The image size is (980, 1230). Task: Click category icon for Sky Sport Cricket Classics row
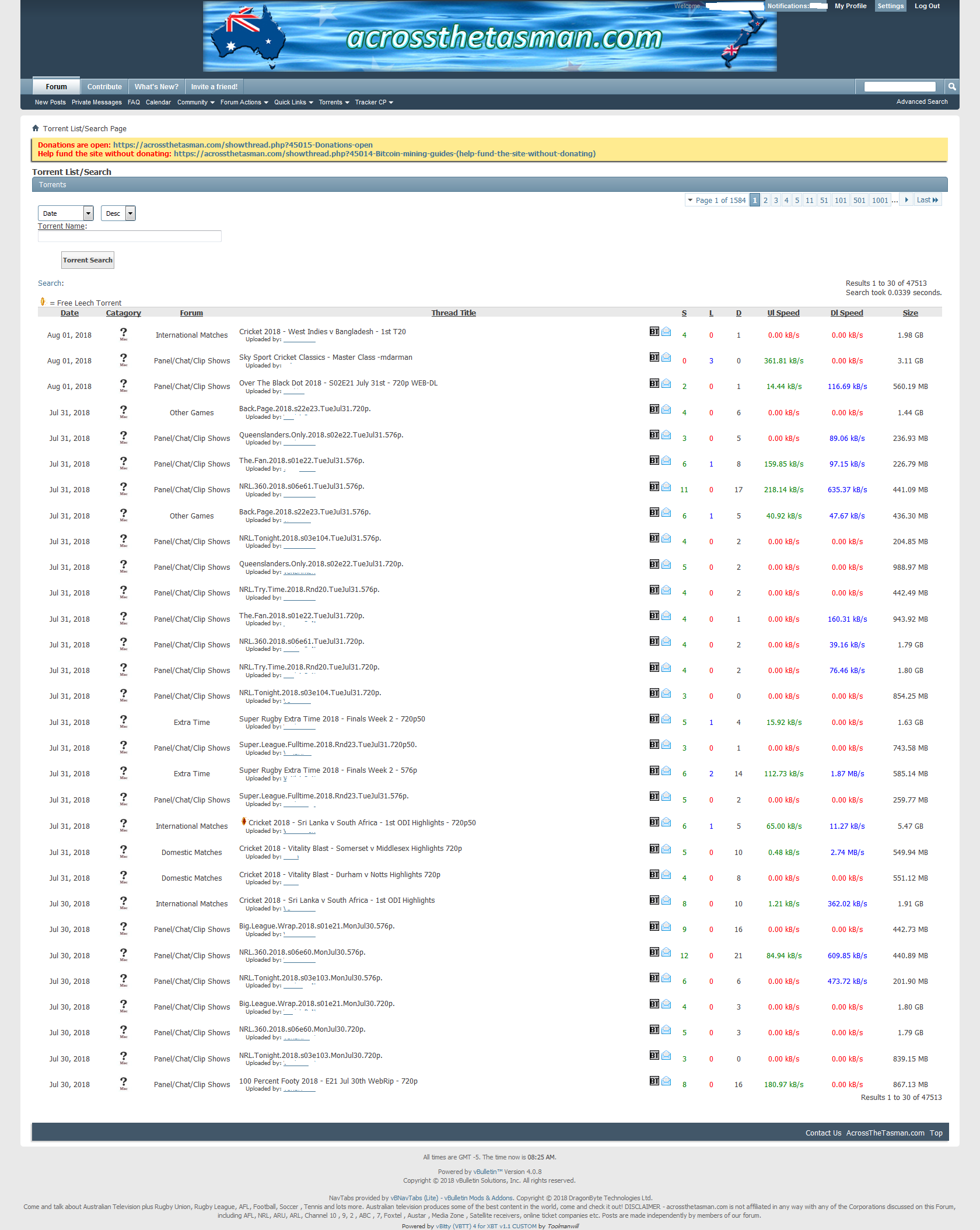(x=124, y=359)
